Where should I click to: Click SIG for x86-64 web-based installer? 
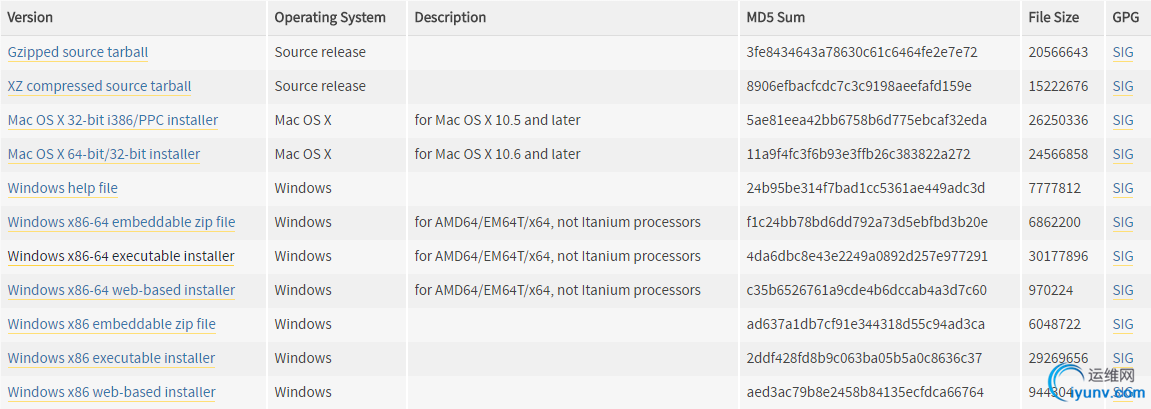[1123, 290]
